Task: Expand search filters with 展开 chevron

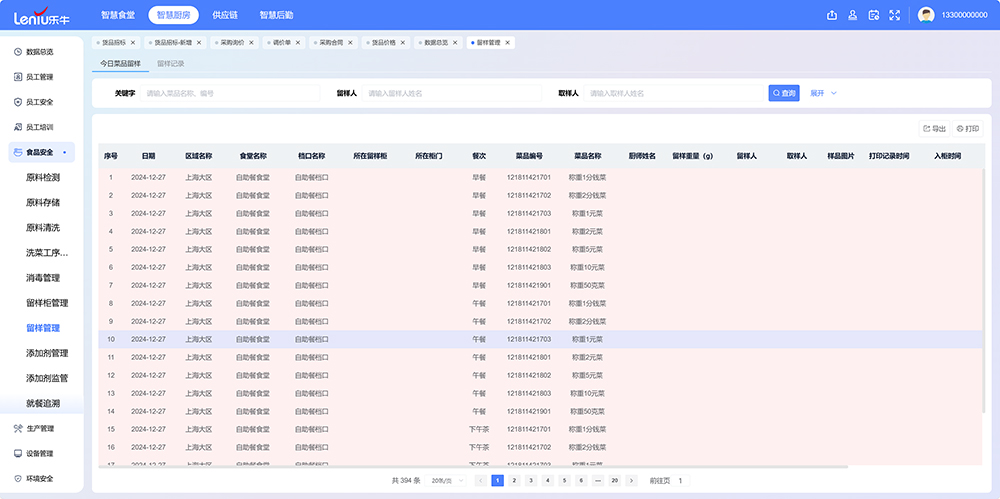Action: click(823, 93)
